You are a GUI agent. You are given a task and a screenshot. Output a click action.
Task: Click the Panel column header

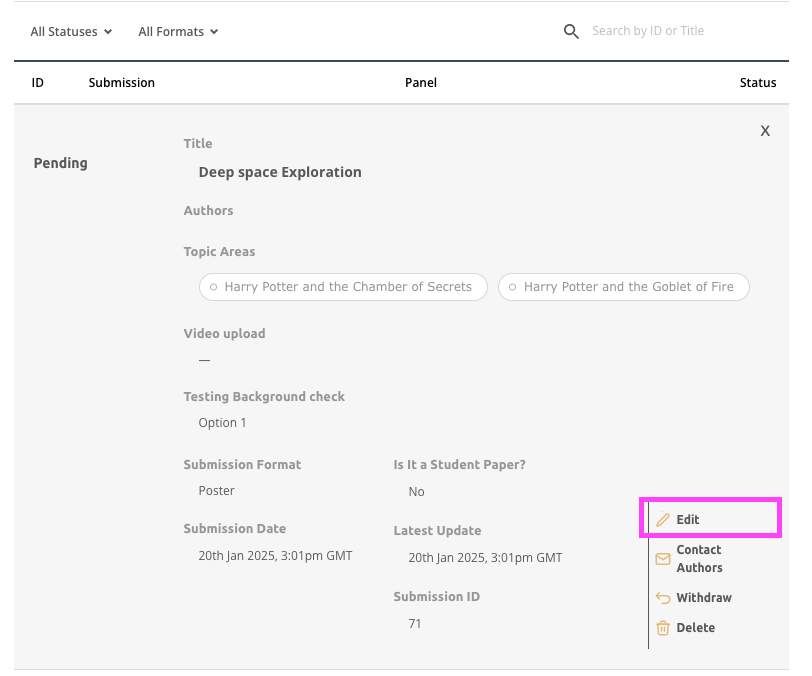(x=421, y=83)
